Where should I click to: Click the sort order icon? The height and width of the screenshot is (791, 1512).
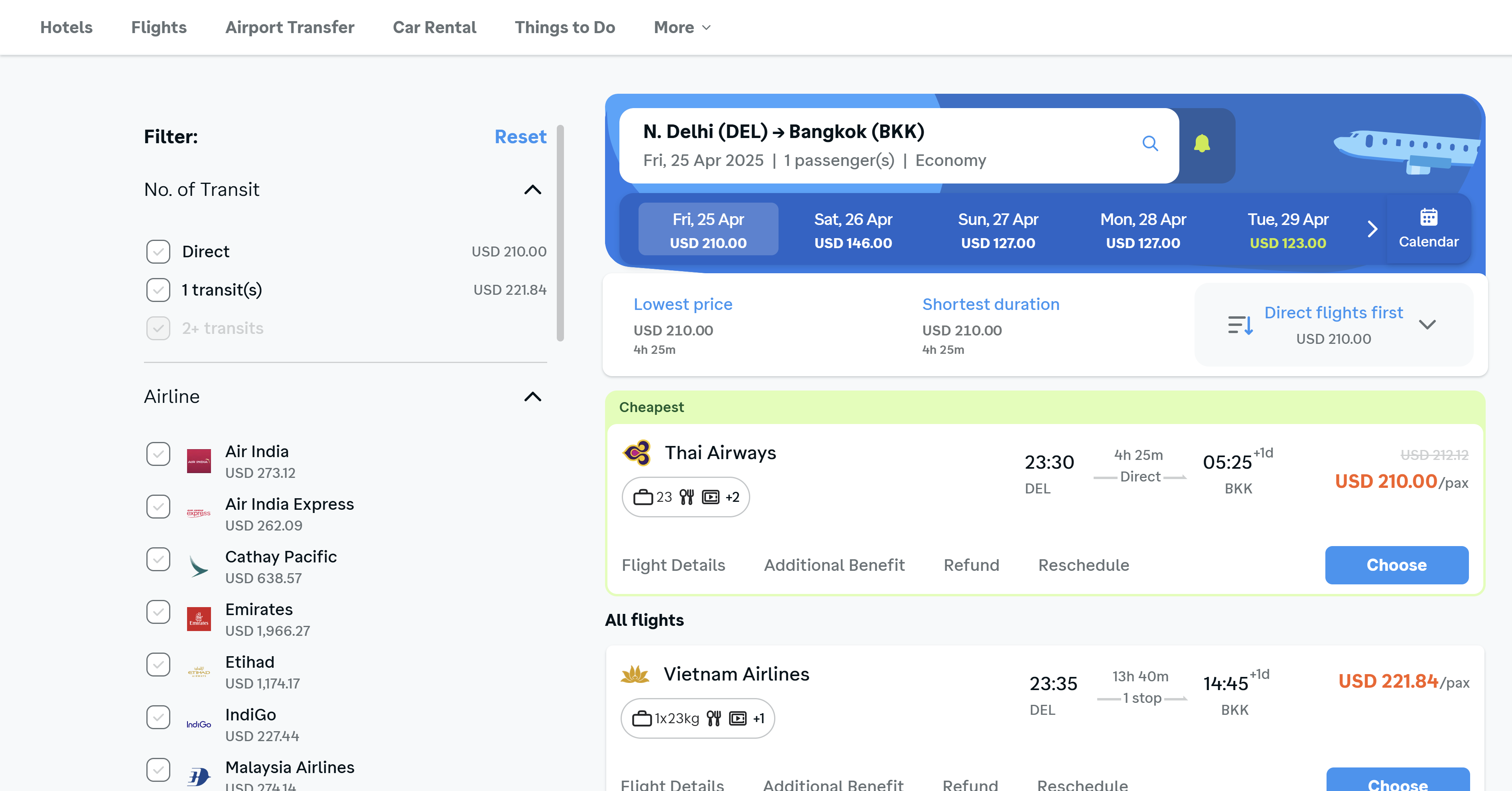click(x=1240, y=325)
